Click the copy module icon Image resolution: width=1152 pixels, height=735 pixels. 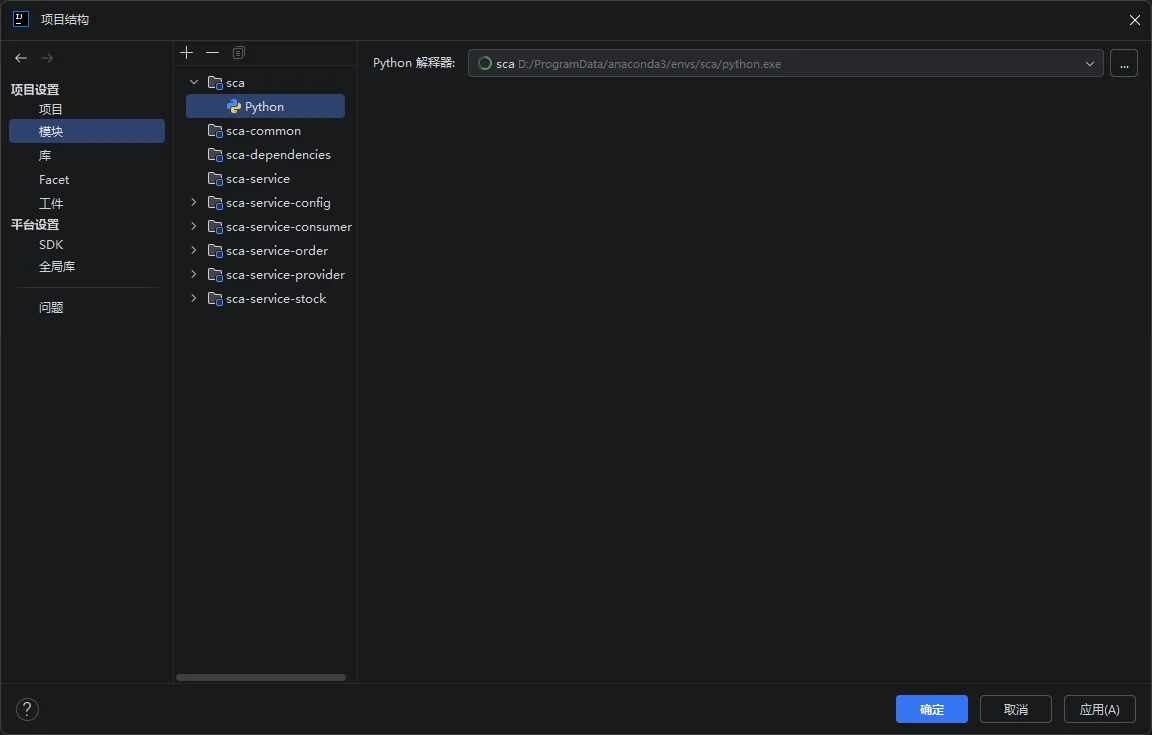(238, 53)
